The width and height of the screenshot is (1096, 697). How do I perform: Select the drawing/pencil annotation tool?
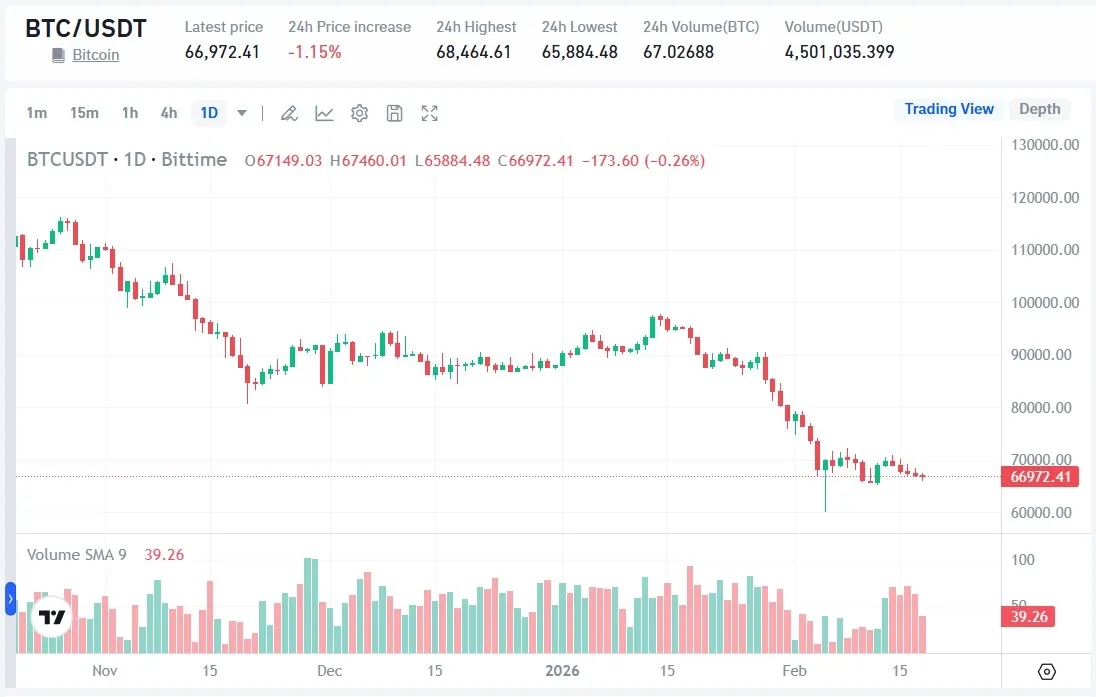(x=289, y=113)
